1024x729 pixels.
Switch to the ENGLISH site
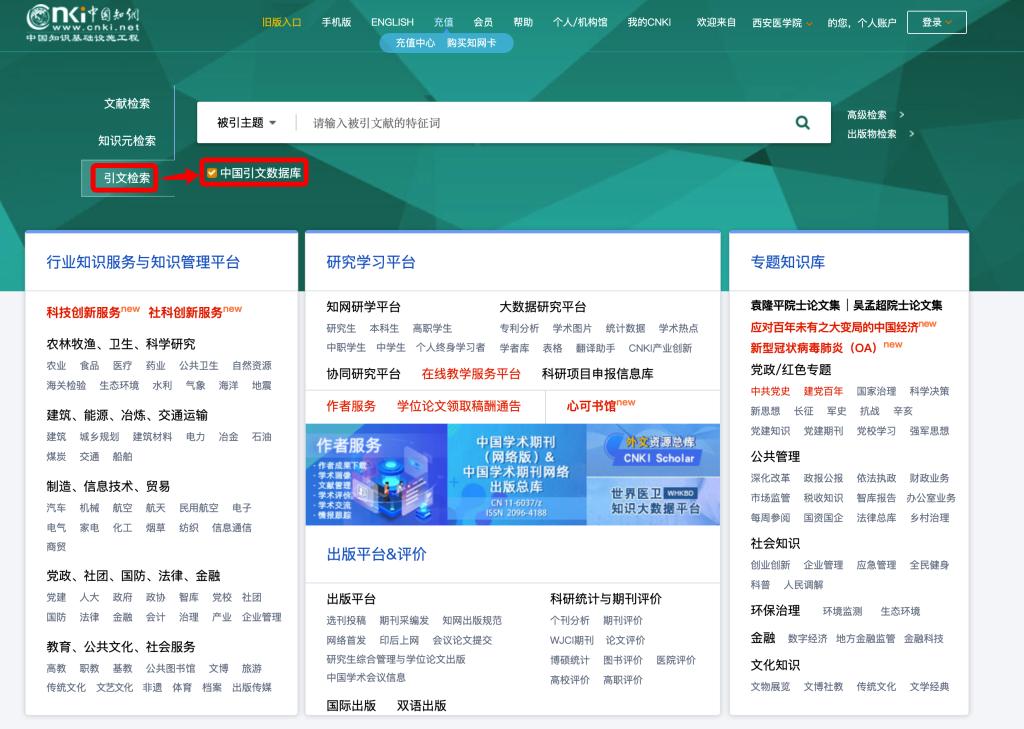(x=392, y=22)
